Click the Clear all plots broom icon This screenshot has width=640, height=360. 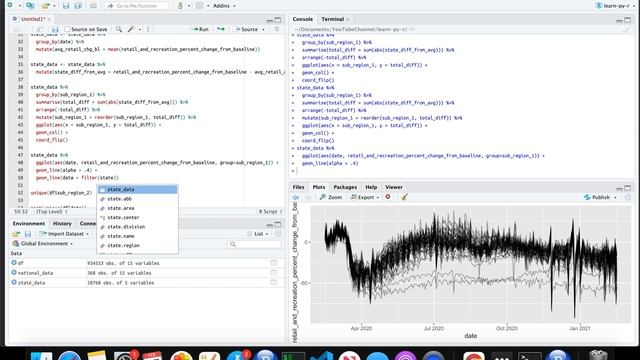pos(404,197)
